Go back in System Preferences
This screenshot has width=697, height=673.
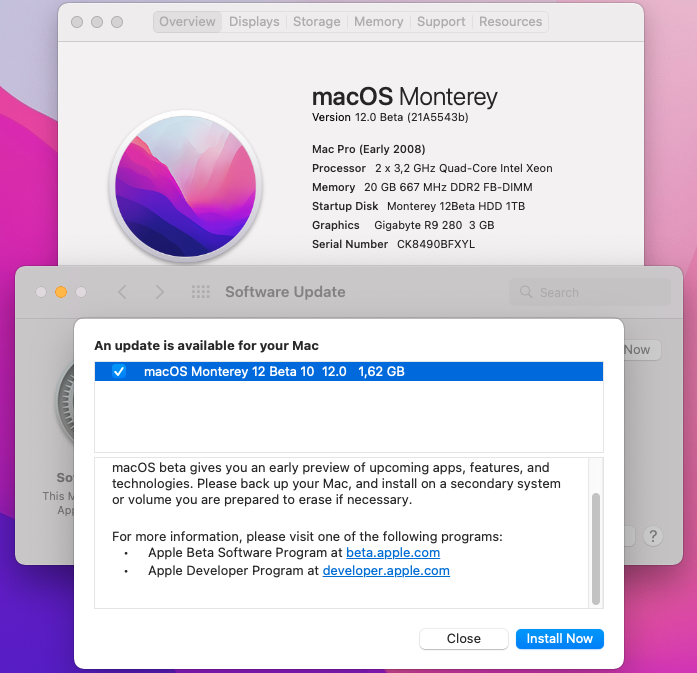coord(123,292)
